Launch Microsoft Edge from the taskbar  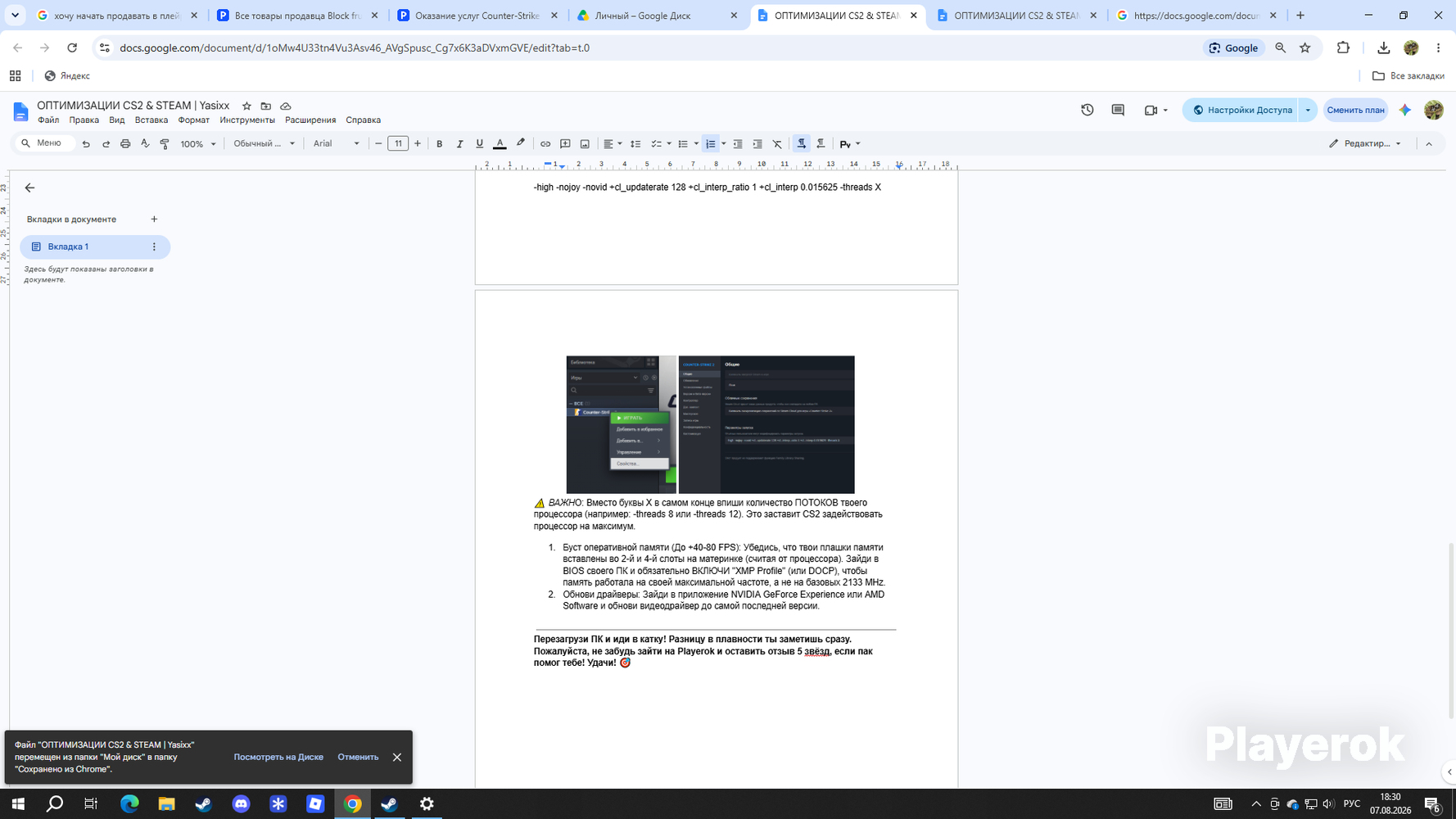pyautogui.click(x=129, y=804)
